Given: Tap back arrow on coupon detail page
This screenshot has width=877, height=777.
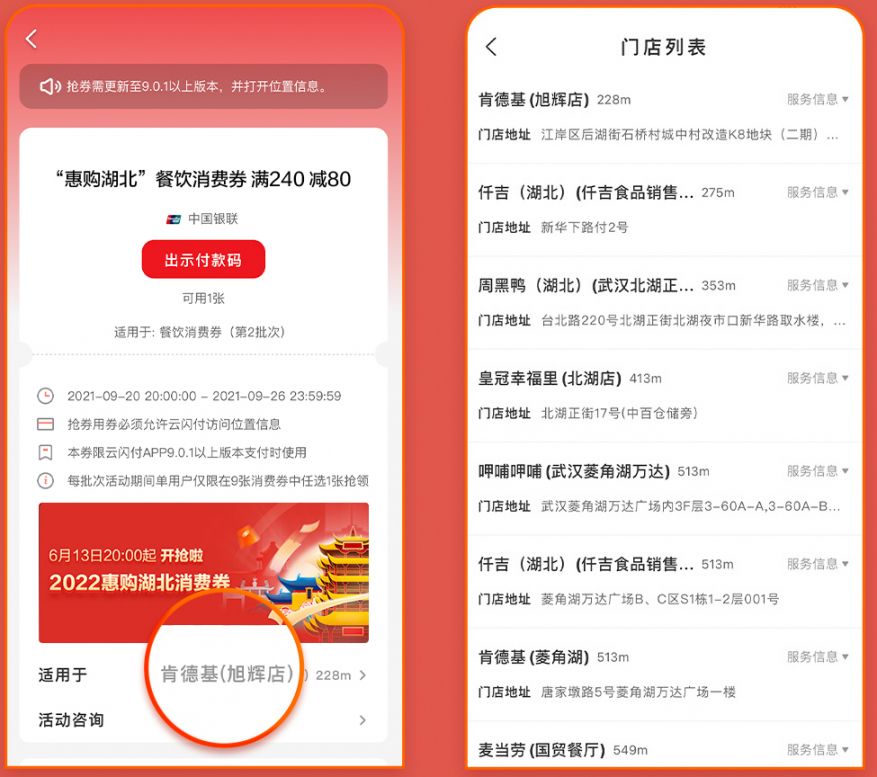Looking at the screenshot, I should pos(31,39).
